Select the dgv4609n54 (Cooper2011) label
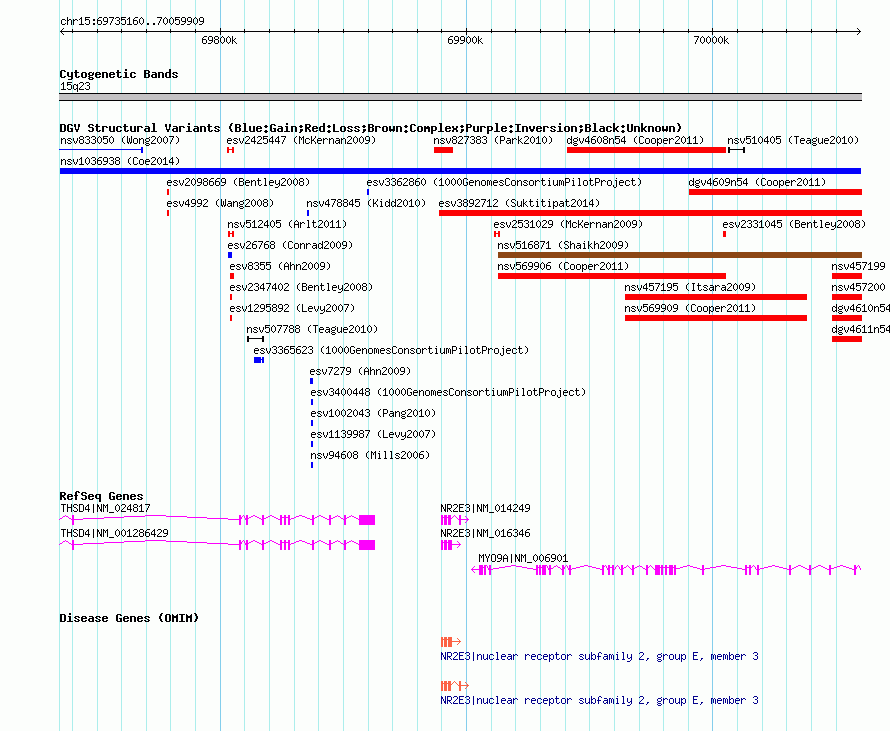Image resolution: width=890 pixels, height=731 pixels. point(757,182)
